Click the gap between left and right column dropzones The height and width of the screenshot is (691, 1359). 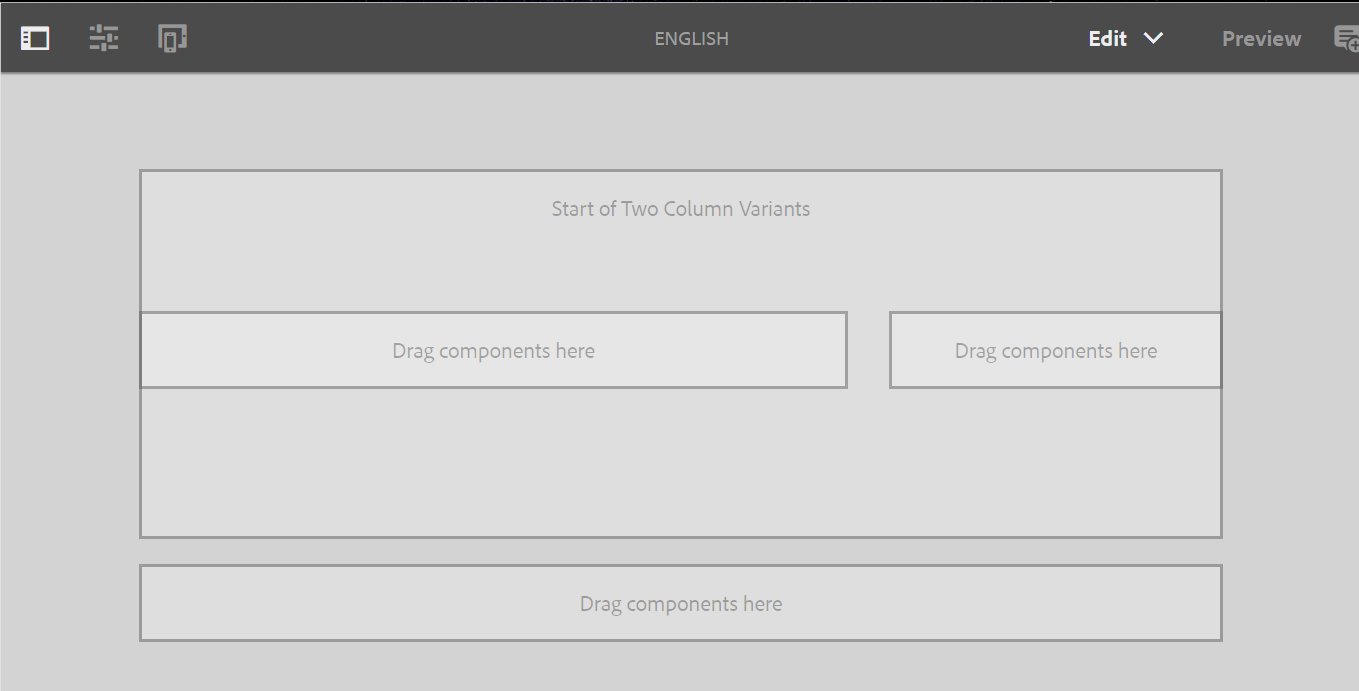pyautogui.click(x=868, y=351)
